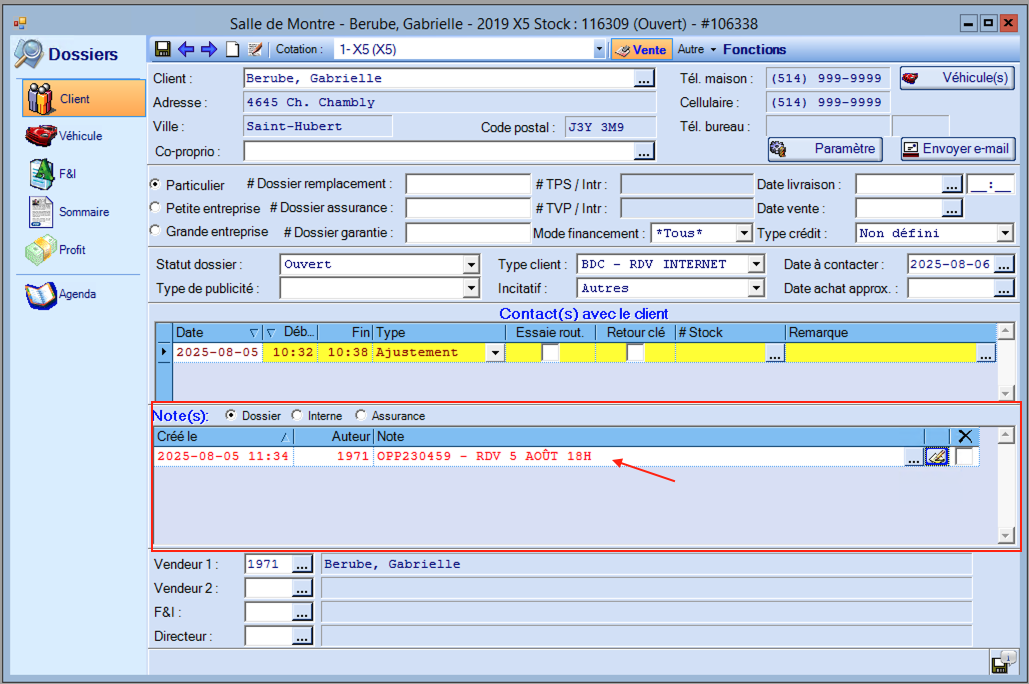This screenshot has width=1029, height=684.
Task: Click the # Dossier remplacement input field
Action: click(467, 184)
